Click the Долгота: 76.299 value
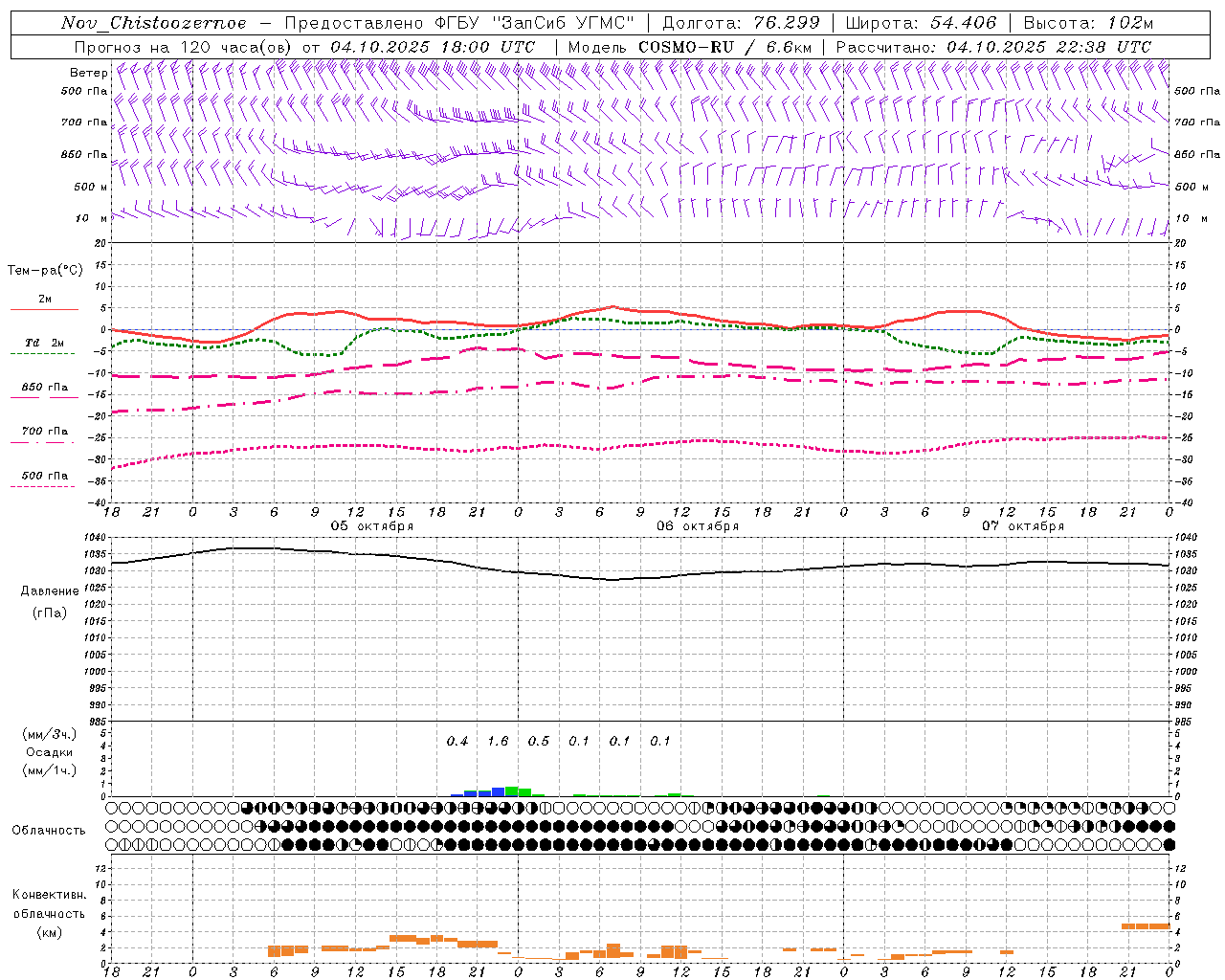This screenshot has height=980, width=1225. coord(741,23)
